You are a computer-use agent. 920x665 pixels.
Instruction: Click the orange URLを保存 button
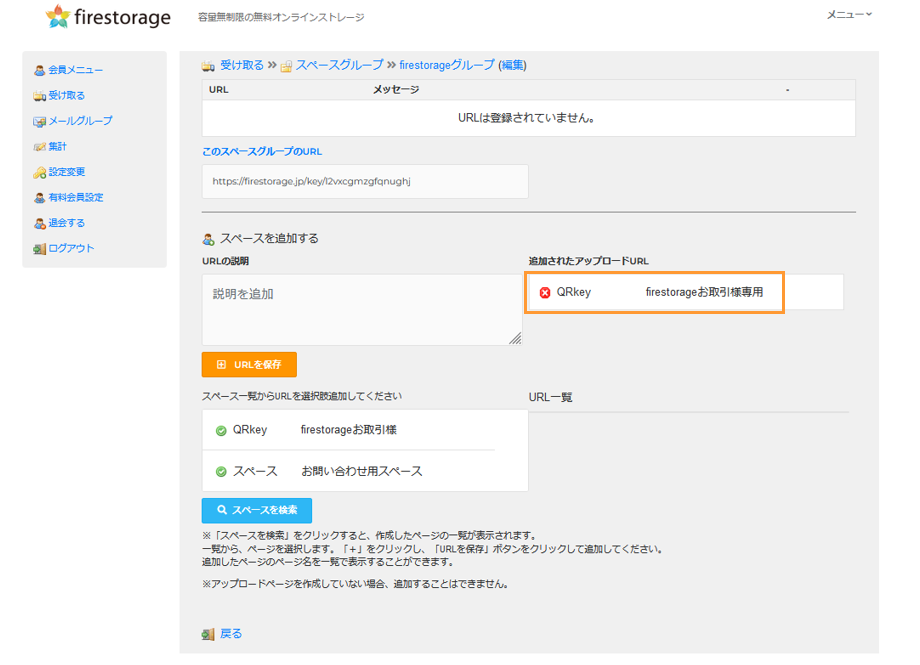click(x=249, y=364)
